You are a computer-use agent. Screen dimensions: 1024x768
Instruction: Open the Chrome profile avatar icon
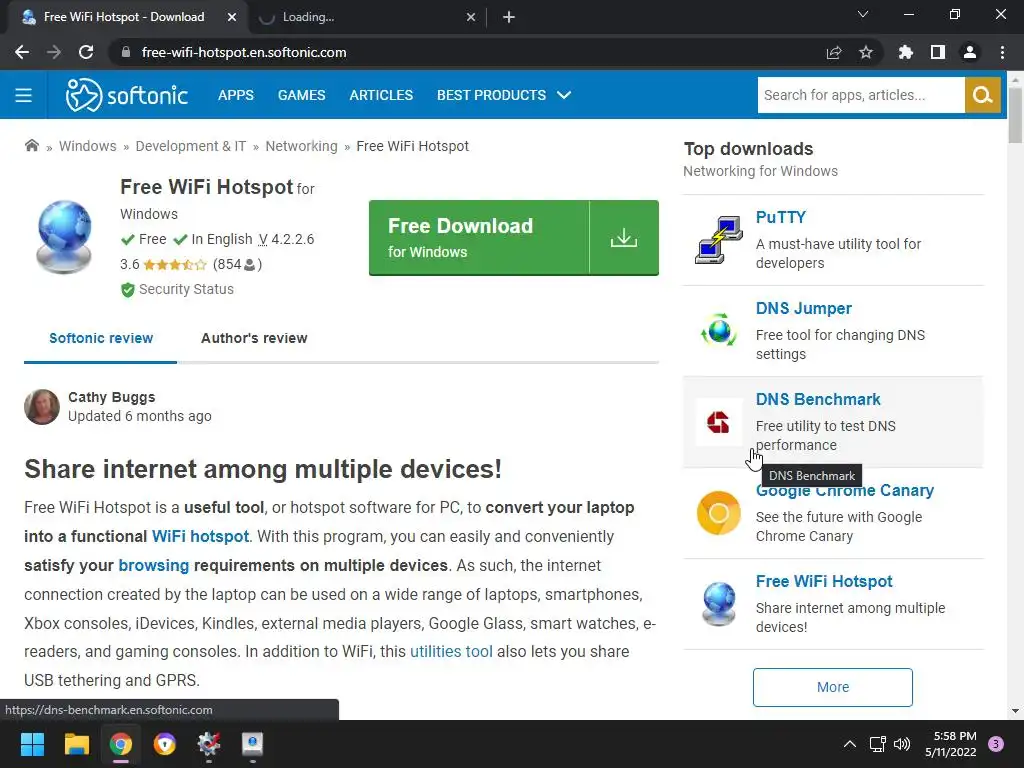(x=970, y=52)
